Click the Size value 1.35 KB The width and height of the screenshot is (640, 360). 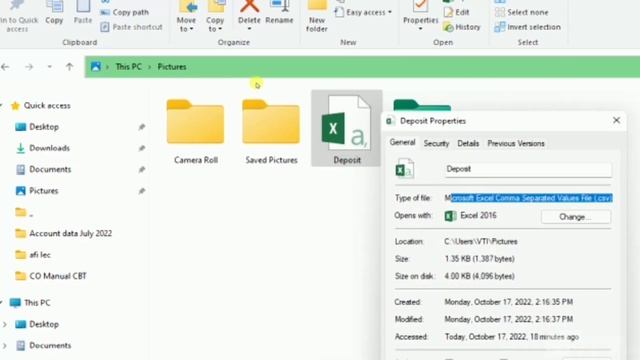click(480, 259)
